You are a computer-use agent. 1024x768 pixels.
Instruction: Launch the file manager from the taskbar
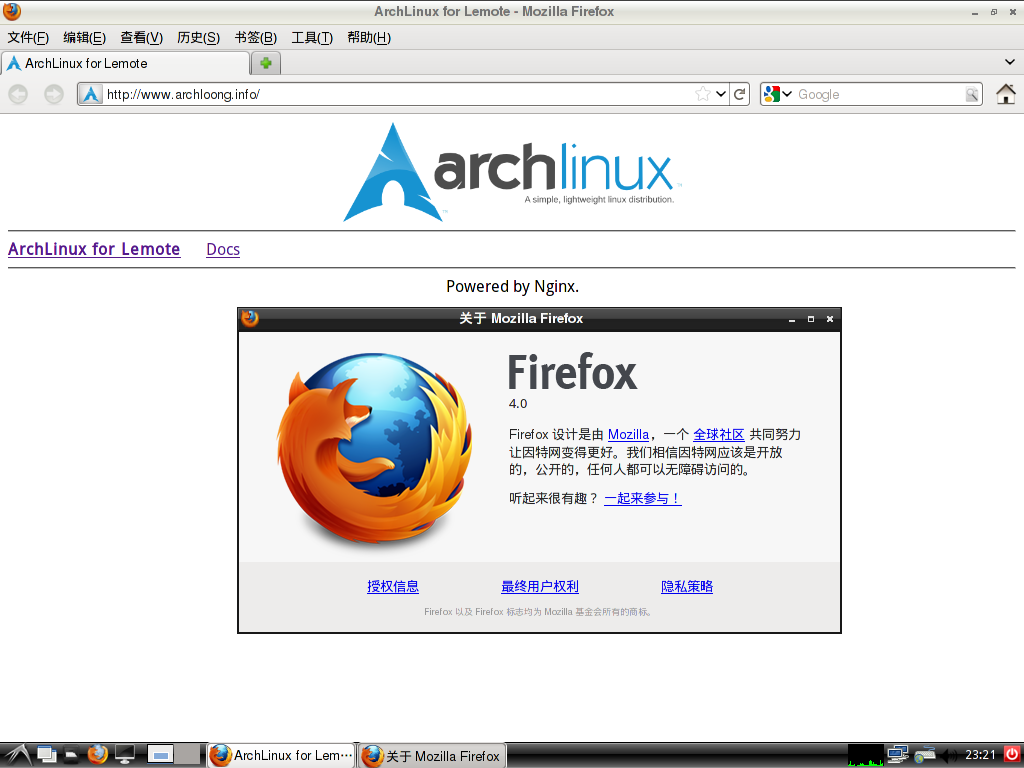pos(71,755)
